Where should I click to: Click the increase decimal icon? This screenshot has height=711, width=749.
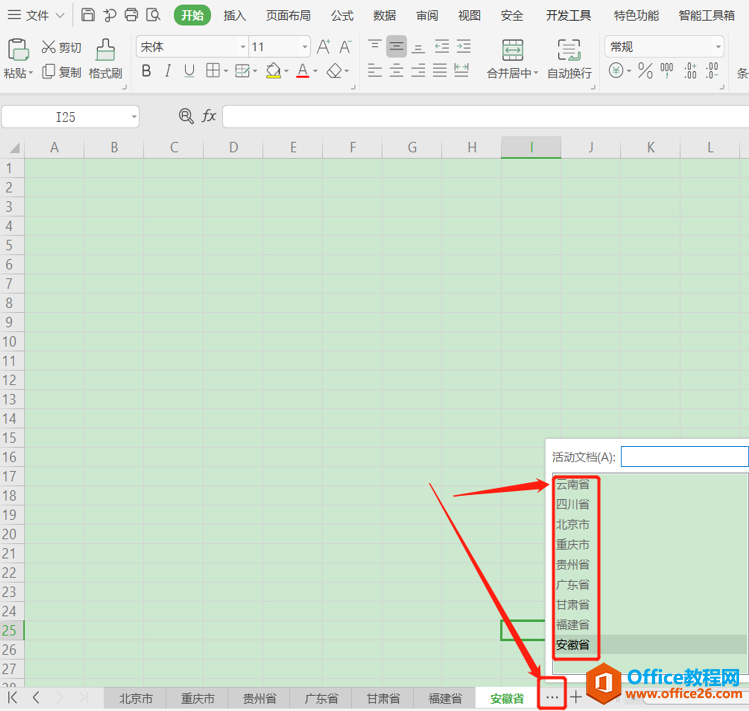(690, 71)
